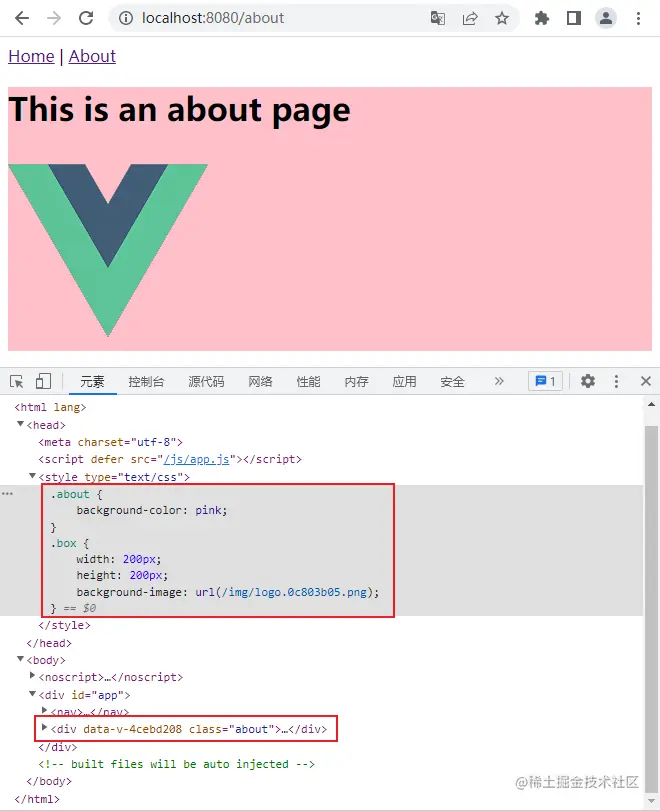The height and width of the screenshot is (811, 660).
Task: Go forward in browser history
Action: [x=54, y=19]
